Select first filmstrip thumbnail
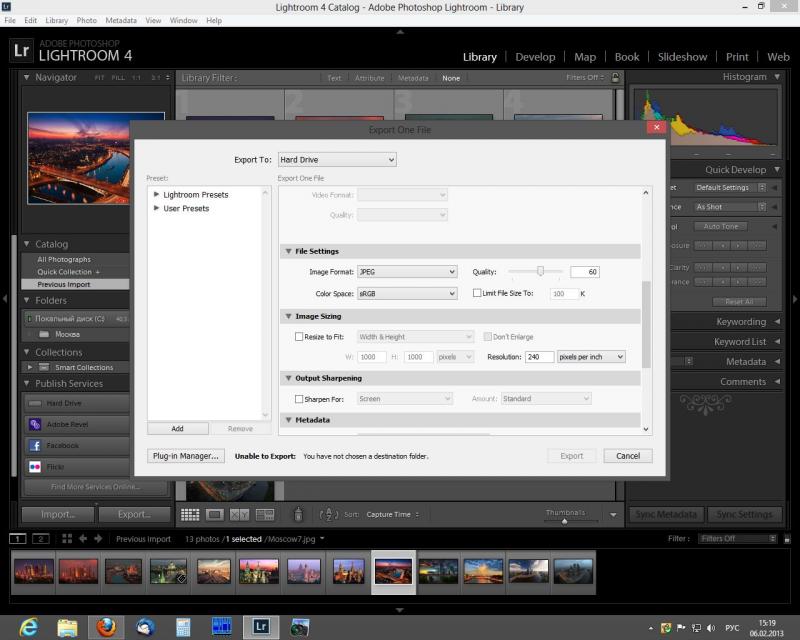Screen dimensions: 800x640 [34, 571]
